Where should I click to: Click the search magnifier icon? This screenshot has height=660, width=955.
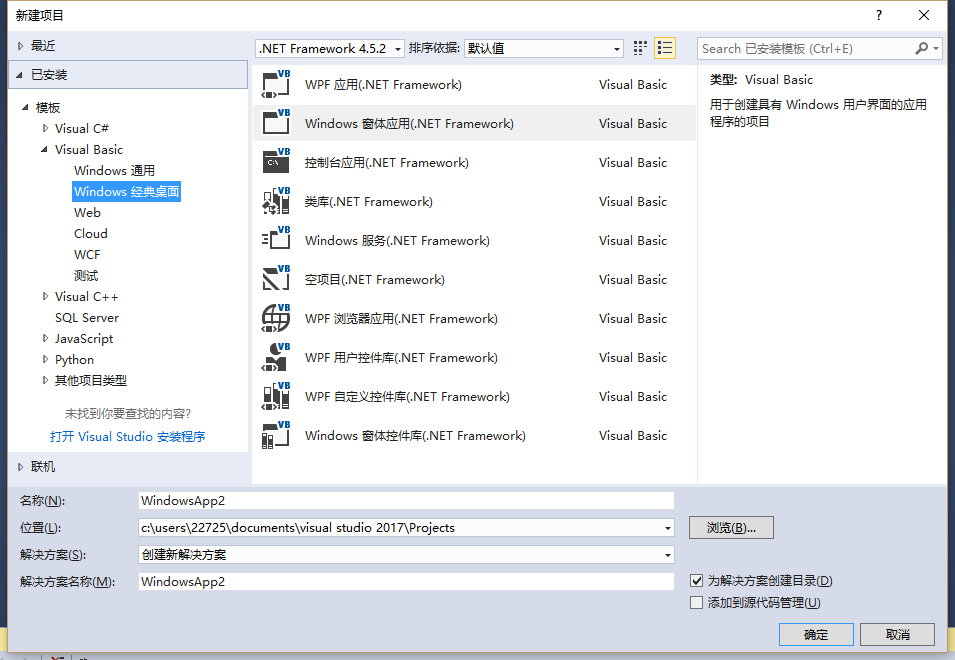[x=922, y=48]
